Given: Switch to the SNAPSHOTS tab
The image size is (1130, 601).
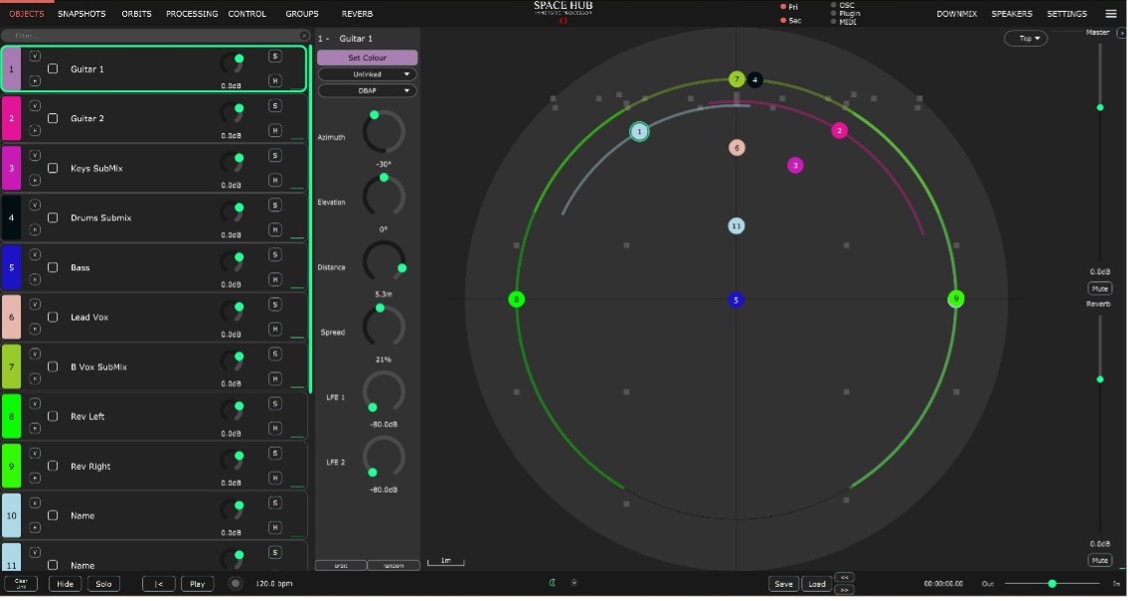Looking at the screenshot, I should (x=81, y=13).
